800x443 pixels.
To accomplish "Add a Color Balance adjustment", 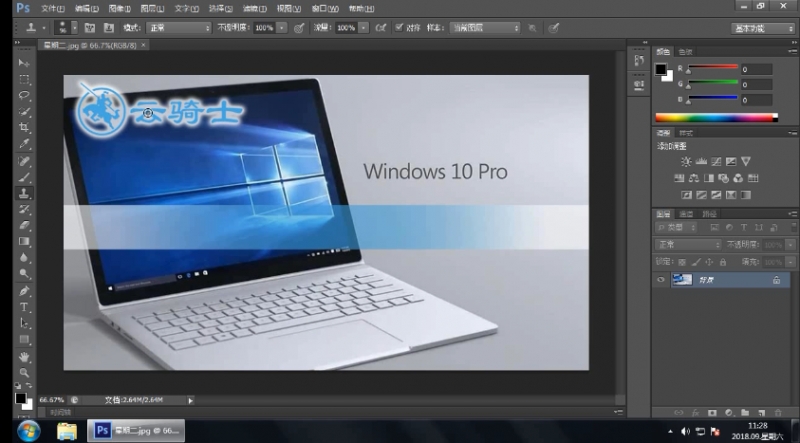I will pos(694,178).
